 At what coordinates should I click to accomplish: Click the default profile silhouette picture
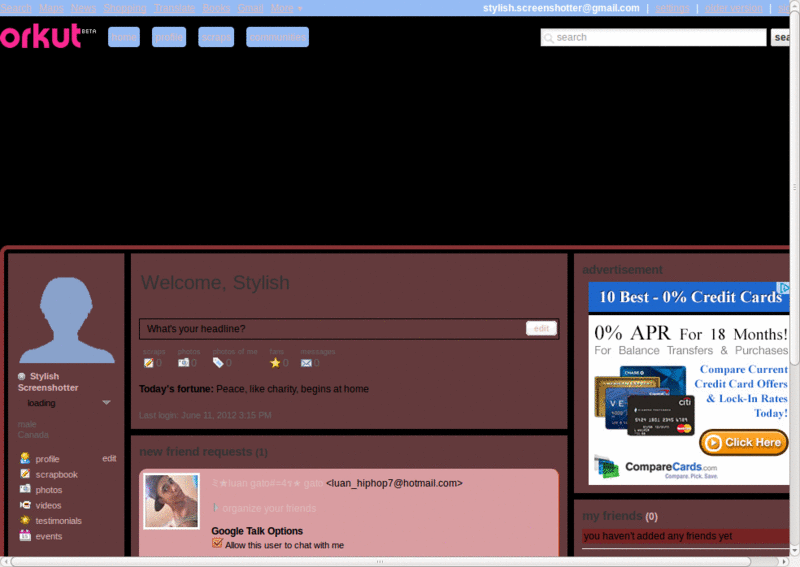click(x=66, y=319)
